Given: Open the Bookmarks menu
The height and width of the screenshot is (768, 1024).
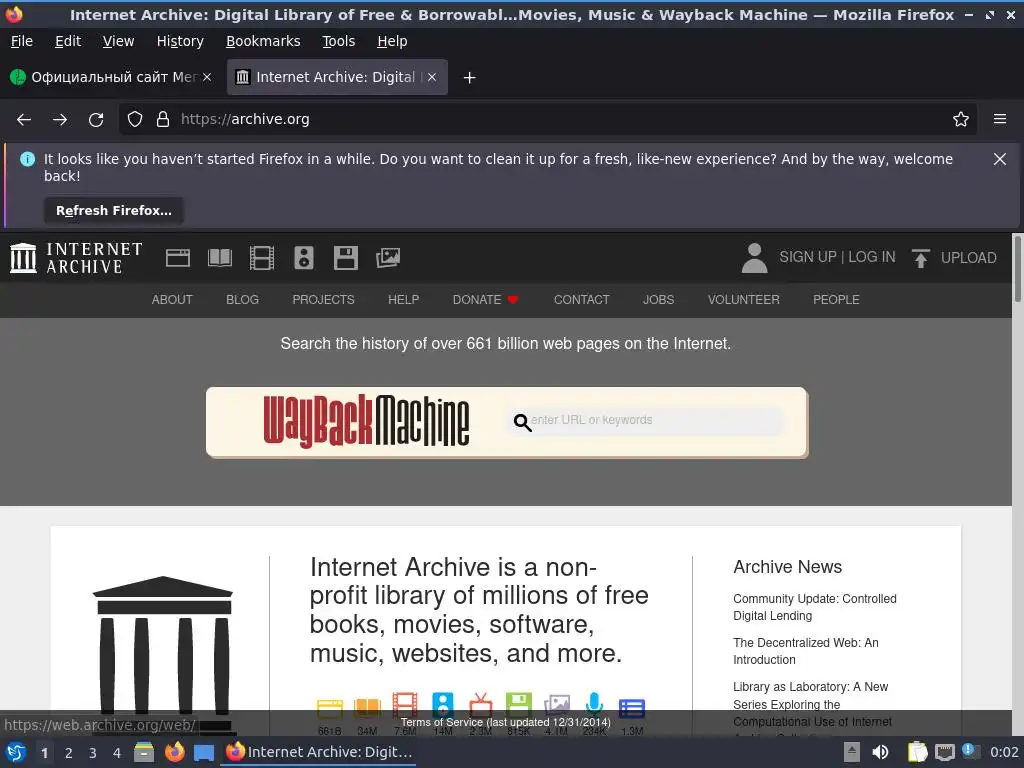Looking at the screenshot, I should tap(263, 41).
